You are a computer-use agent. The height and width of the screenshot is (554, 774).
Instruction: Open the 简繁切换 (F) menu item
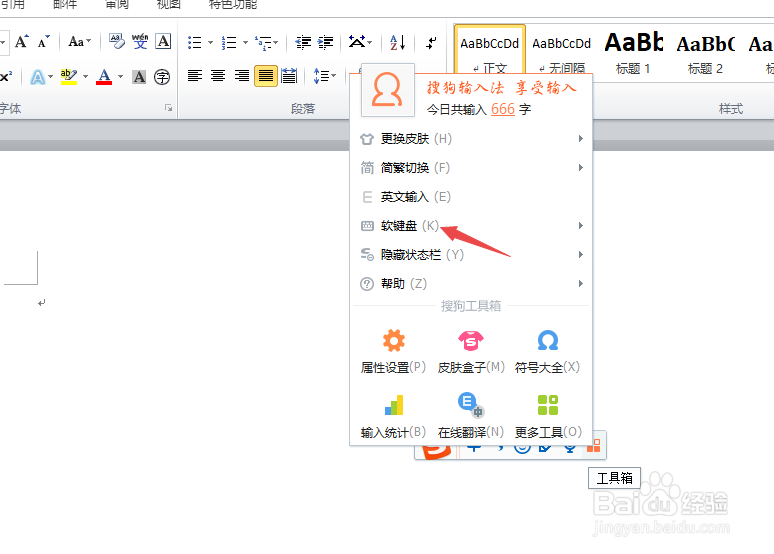[x=471, y=168]
